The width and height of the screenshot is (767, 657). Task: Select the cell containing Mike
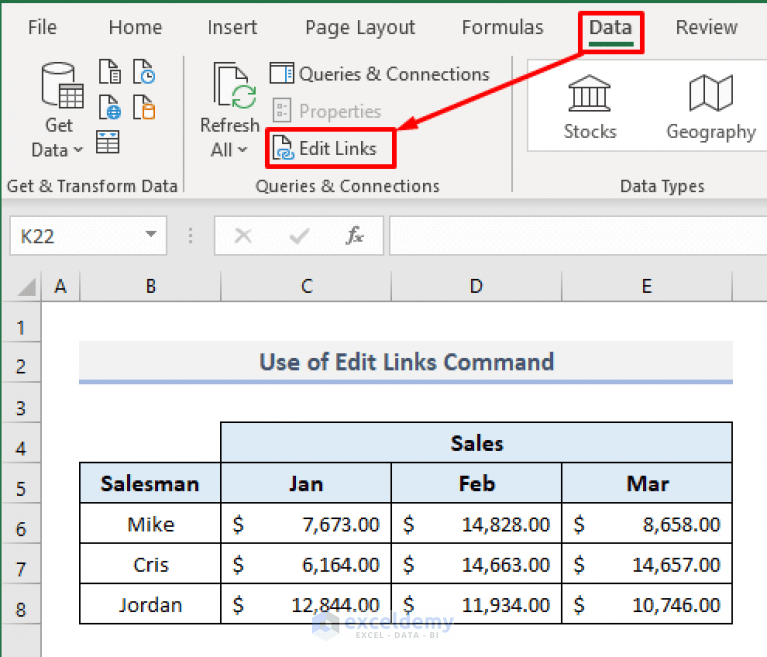pos(150,523)
